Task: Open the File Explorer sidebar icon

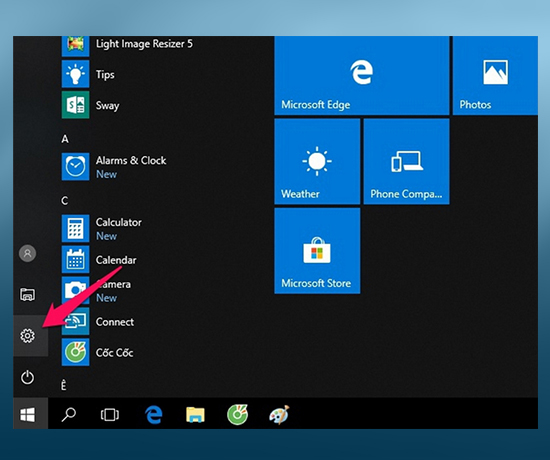Action: click(x=27, y=294)
